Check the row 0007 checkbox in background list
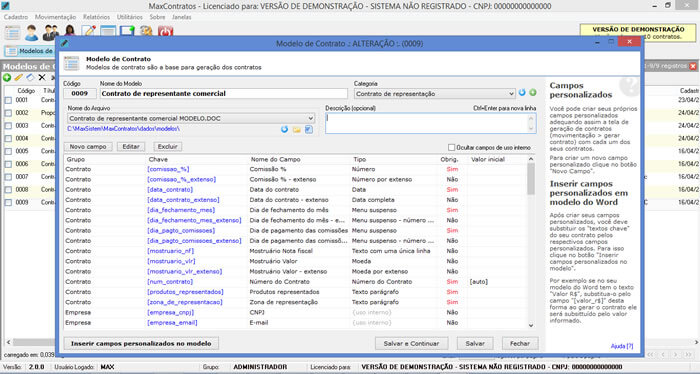700x374 pixels. [x=8, y=177]
